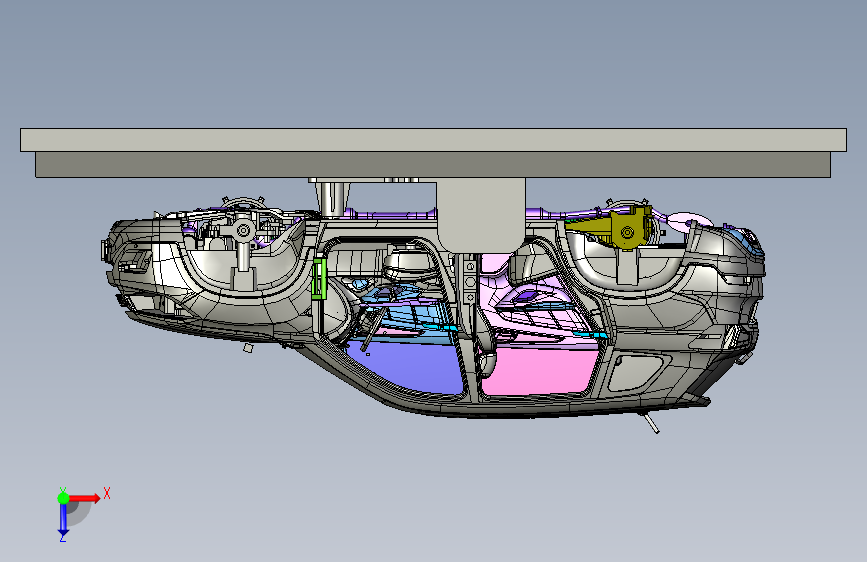Click the Z axis label text

click(x=62, y=538)
